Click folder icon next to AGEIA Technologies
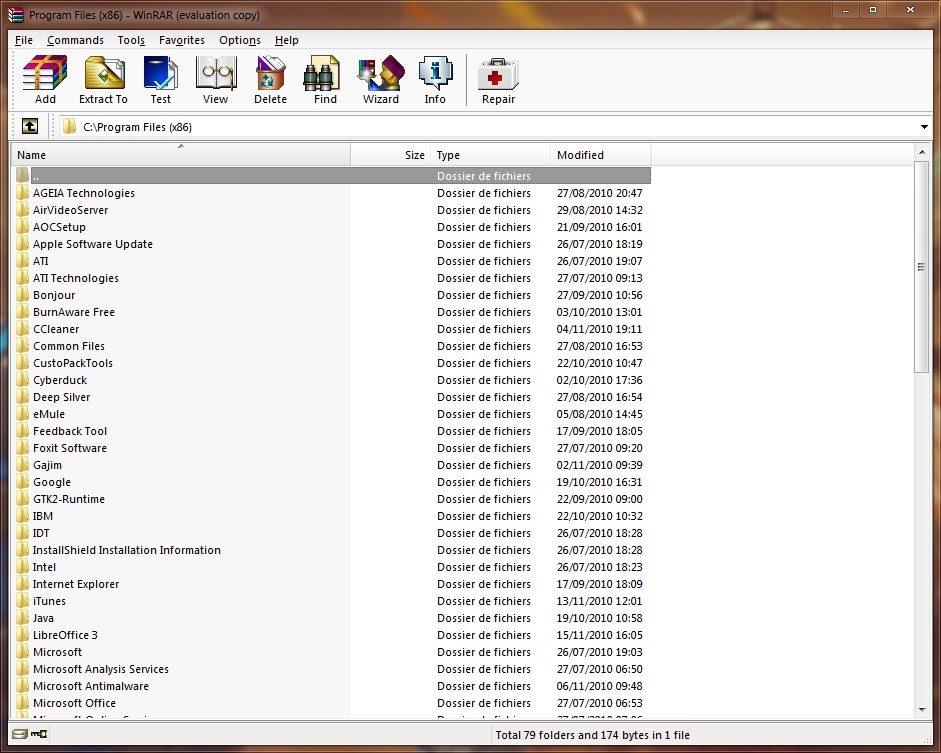 click(23, 193)
